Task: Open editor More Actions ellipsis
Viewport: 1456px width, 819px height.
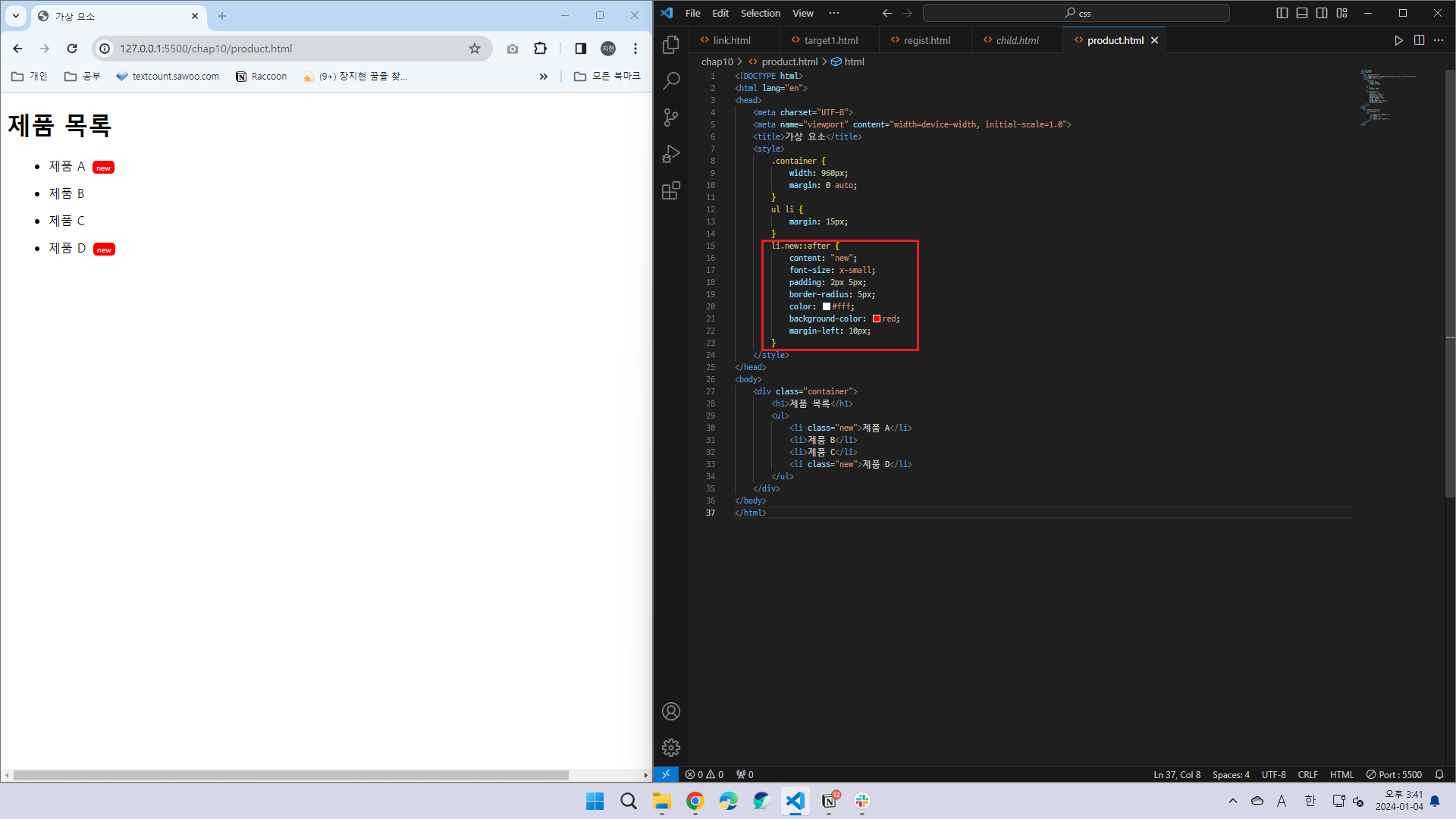Action: (1439, 40)
